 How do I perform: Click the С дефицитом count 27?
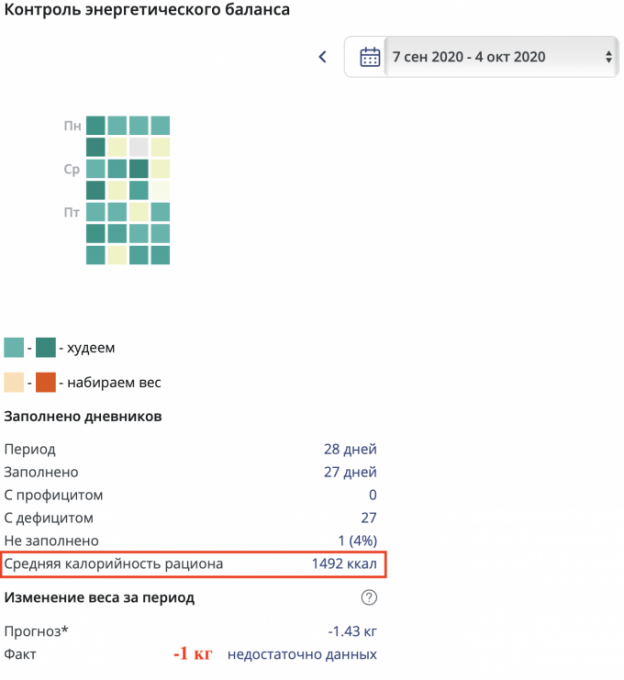click(x=368, y=518)
